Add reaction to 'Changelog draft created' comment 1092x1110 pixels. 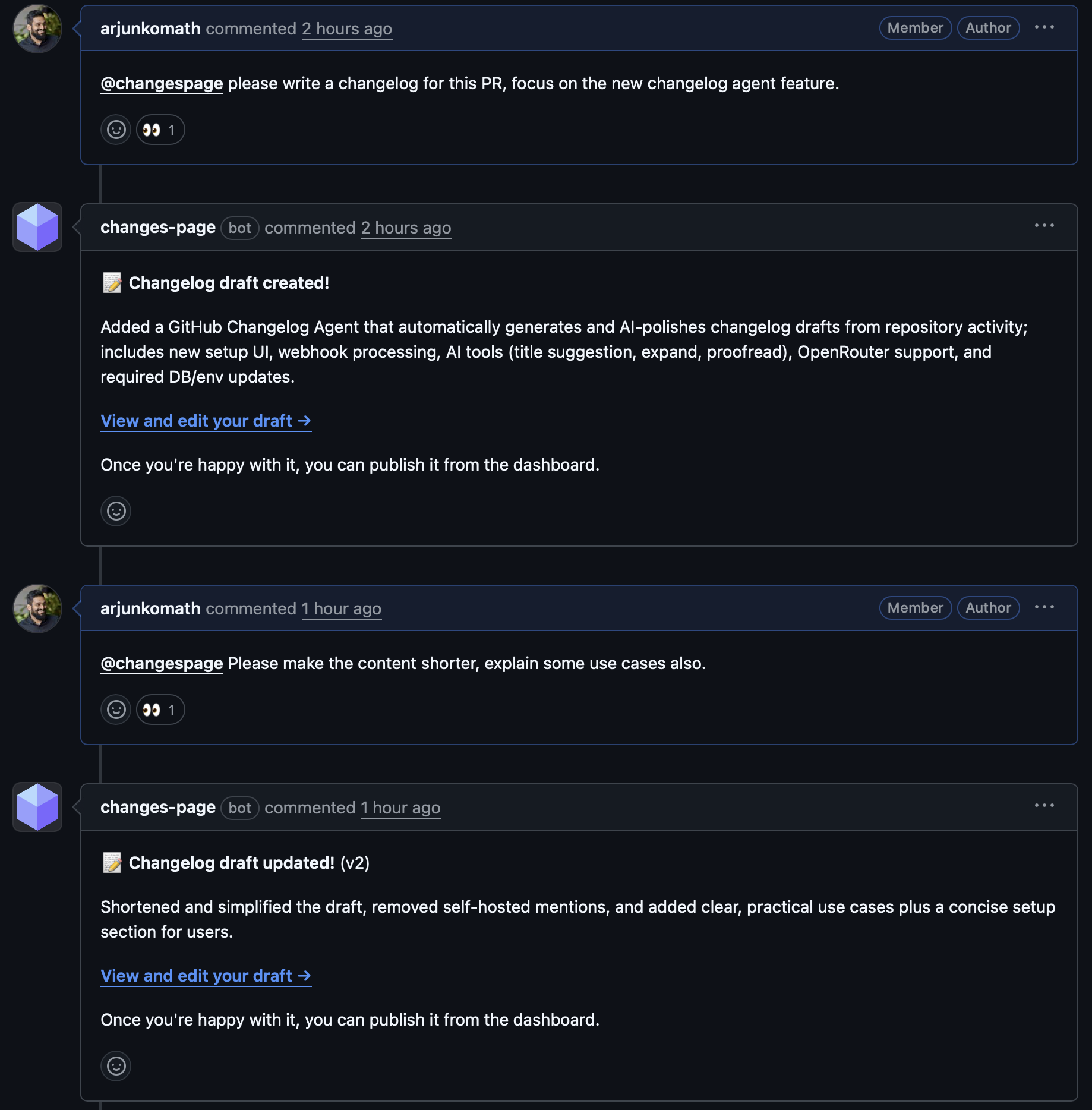(116, 511)
